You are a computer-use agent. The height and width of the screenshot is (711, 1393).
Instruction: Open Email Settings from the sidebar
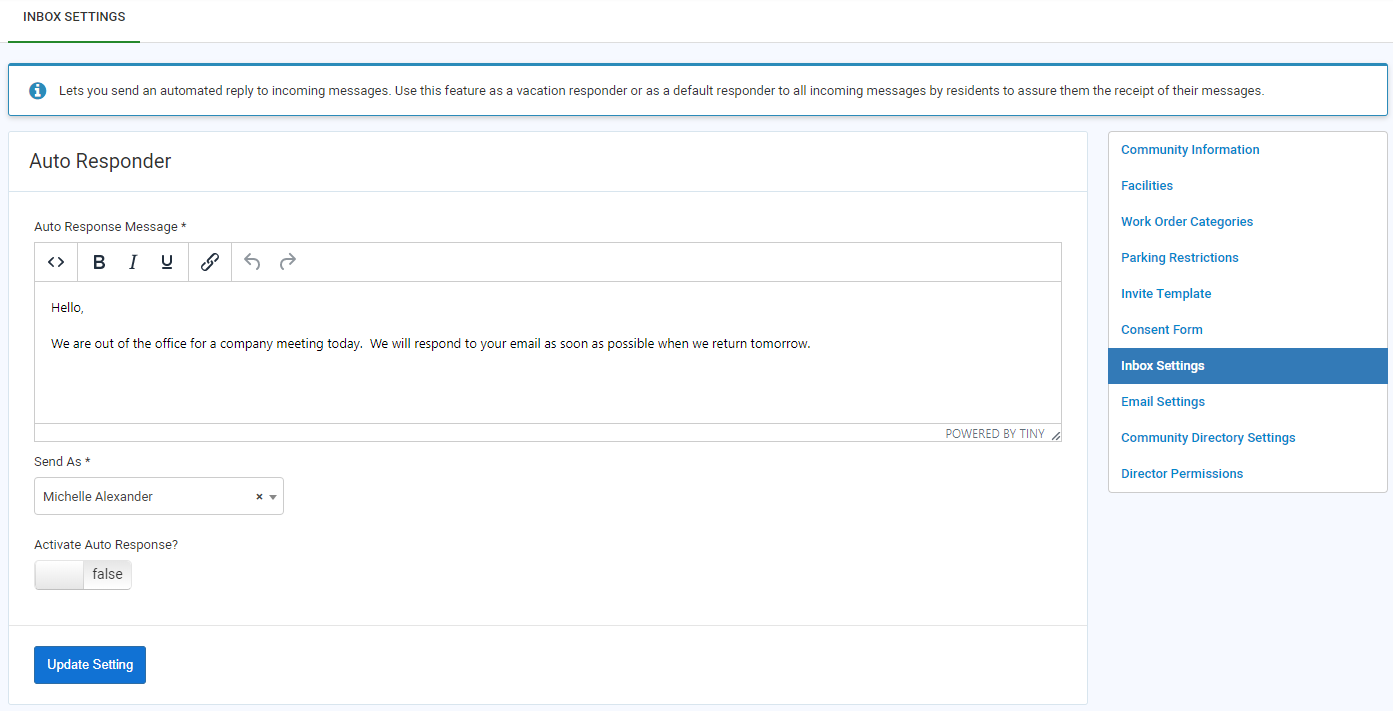(x=1162, y=401)
